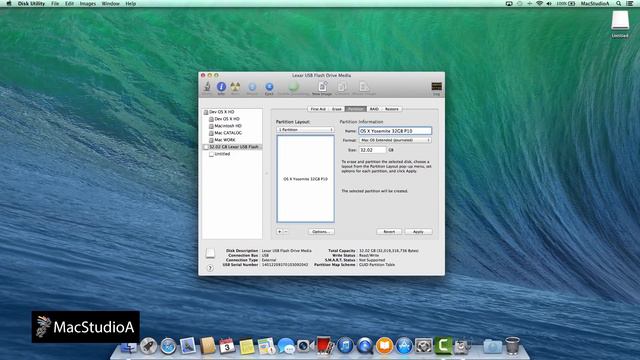640x360 pixels.
Task: Select the Macintosh HD volume in the sidebar
Action: tap(232, 126)
